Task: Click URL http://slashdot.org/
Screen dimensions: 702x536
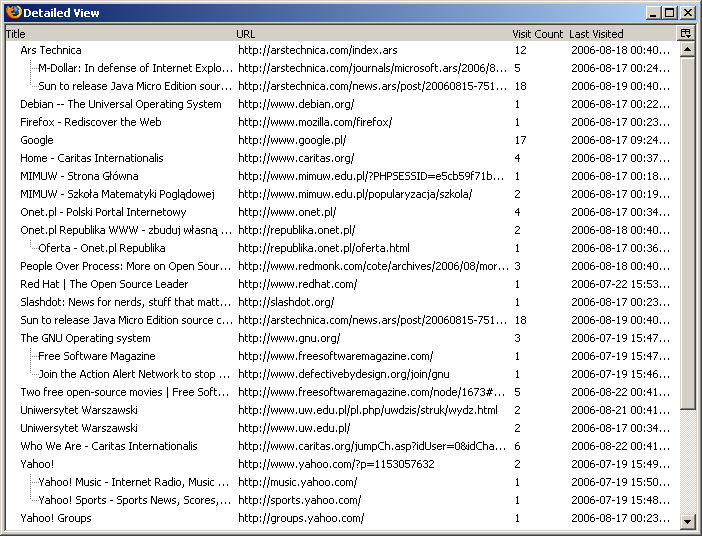Action: click(286, 302)
